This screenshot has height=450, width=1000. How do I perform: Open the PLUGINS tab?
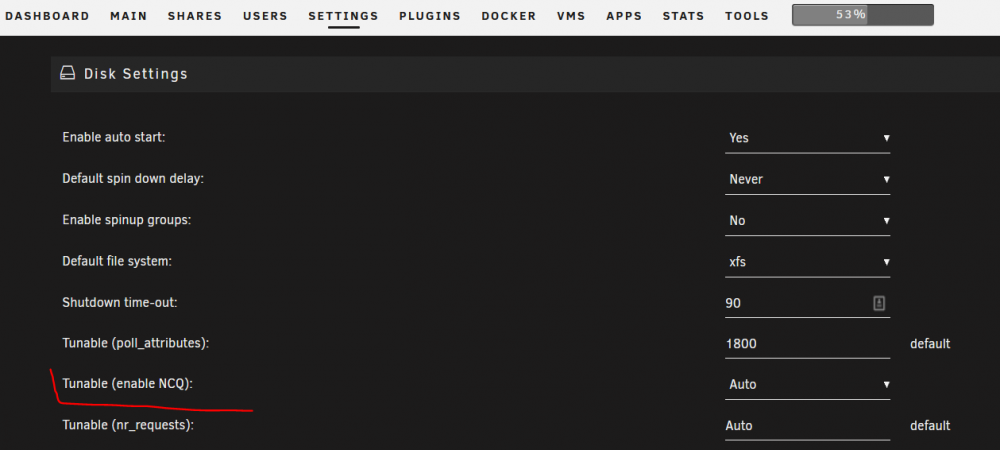tap(430, 17)
